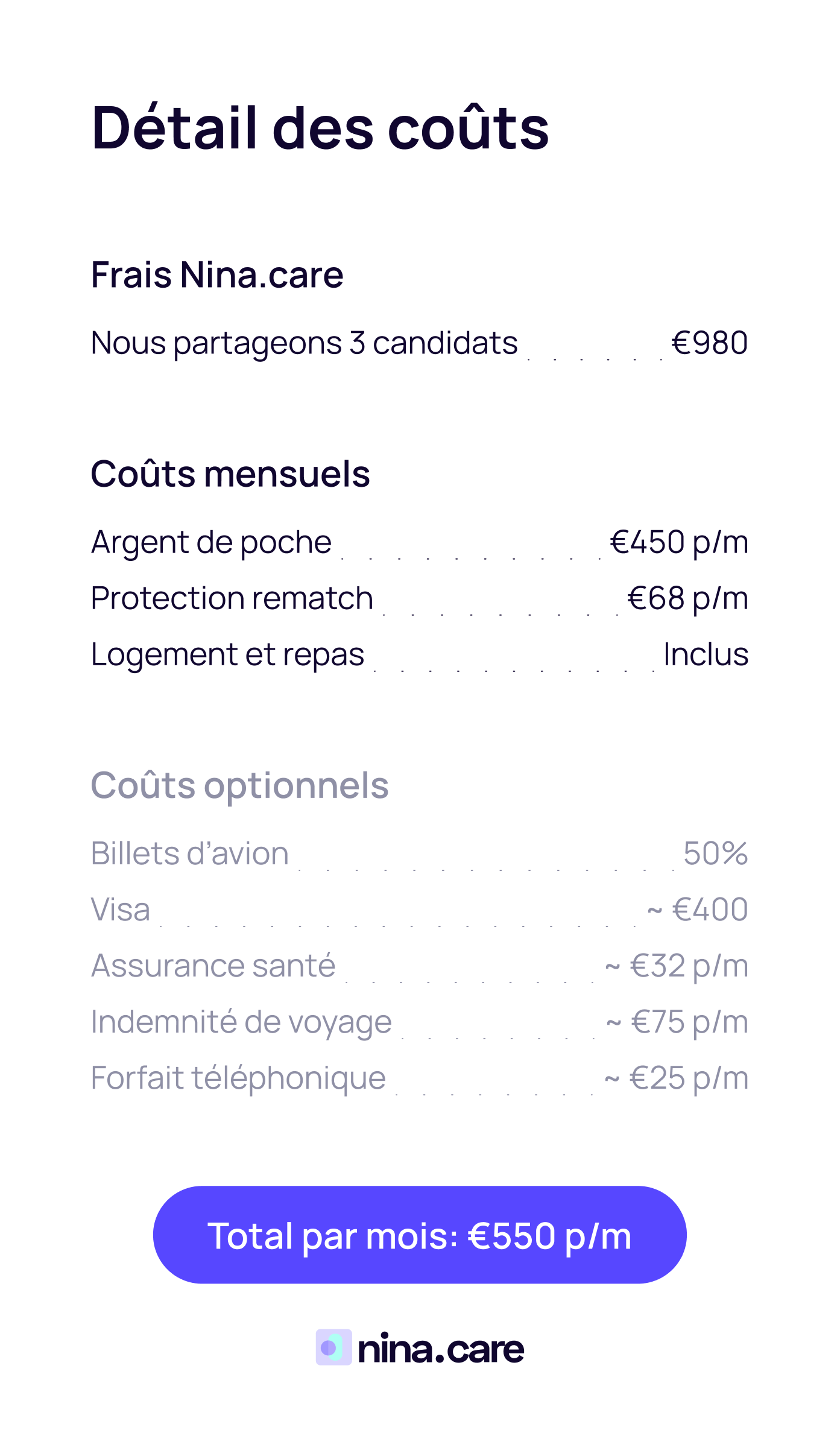Click the Visa cost label
The height and width of the screenshot is (1456, 840).
(121, 910)
